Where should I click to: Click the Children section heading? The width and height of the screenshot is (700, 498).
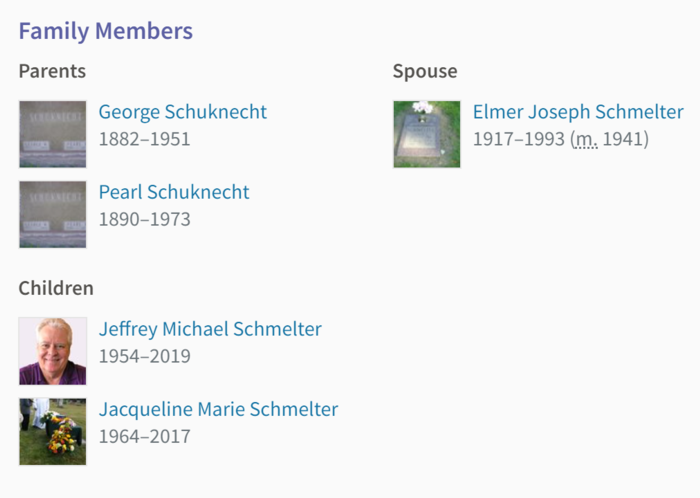pos(56,288)
